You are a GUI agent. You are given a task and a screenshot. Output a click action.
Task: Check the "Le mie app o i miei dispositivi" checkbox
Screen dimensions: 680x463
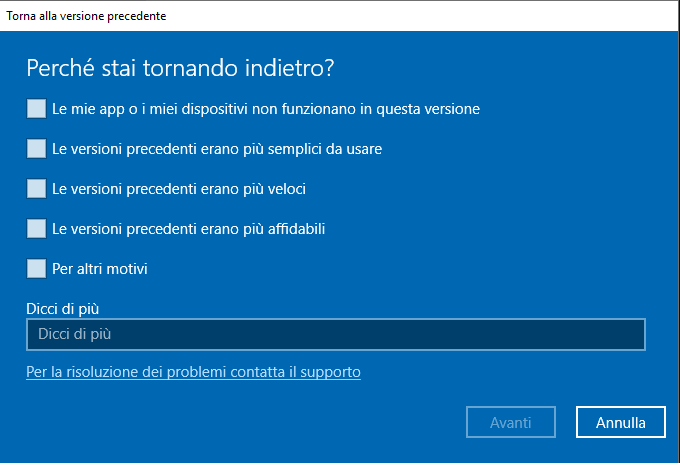pos(36,108)
